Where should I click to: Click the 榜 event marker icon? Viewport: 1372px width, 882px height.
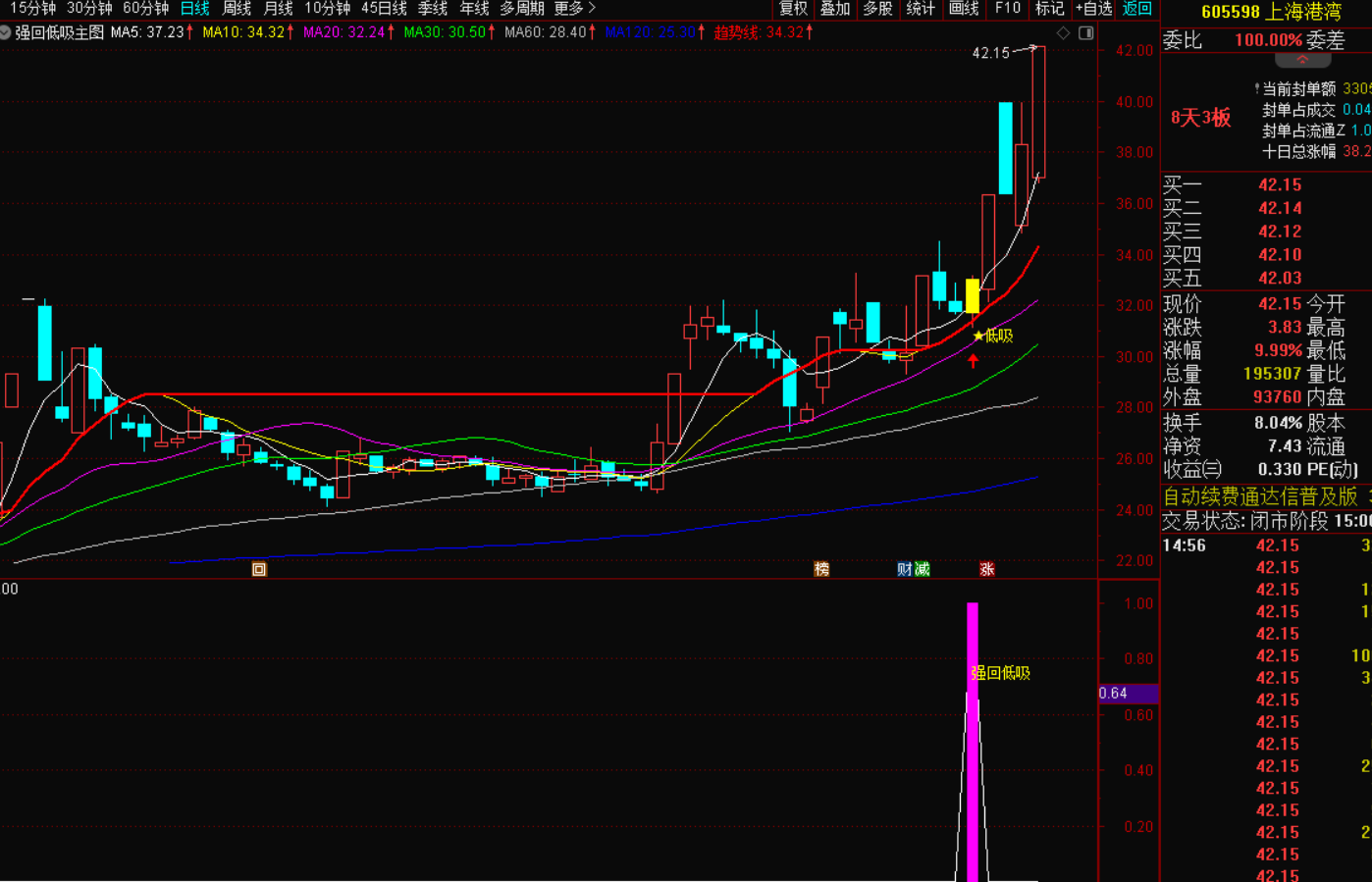point(821,569)
